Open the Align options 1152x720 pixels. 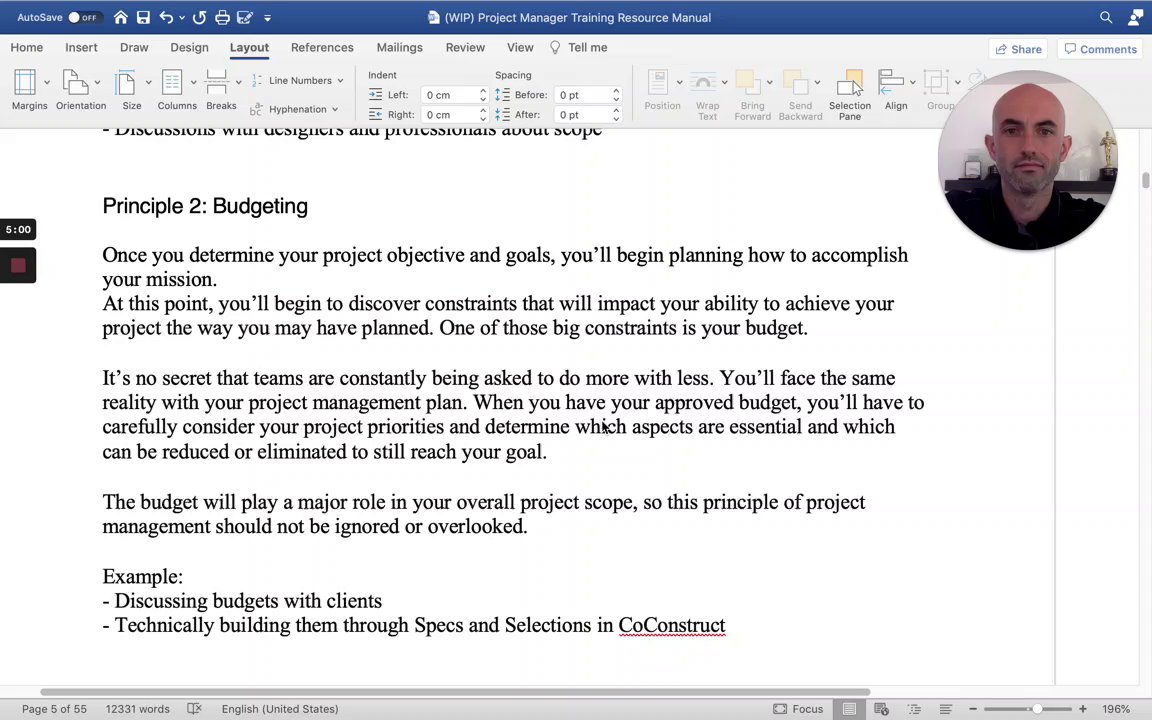point(896,90)
